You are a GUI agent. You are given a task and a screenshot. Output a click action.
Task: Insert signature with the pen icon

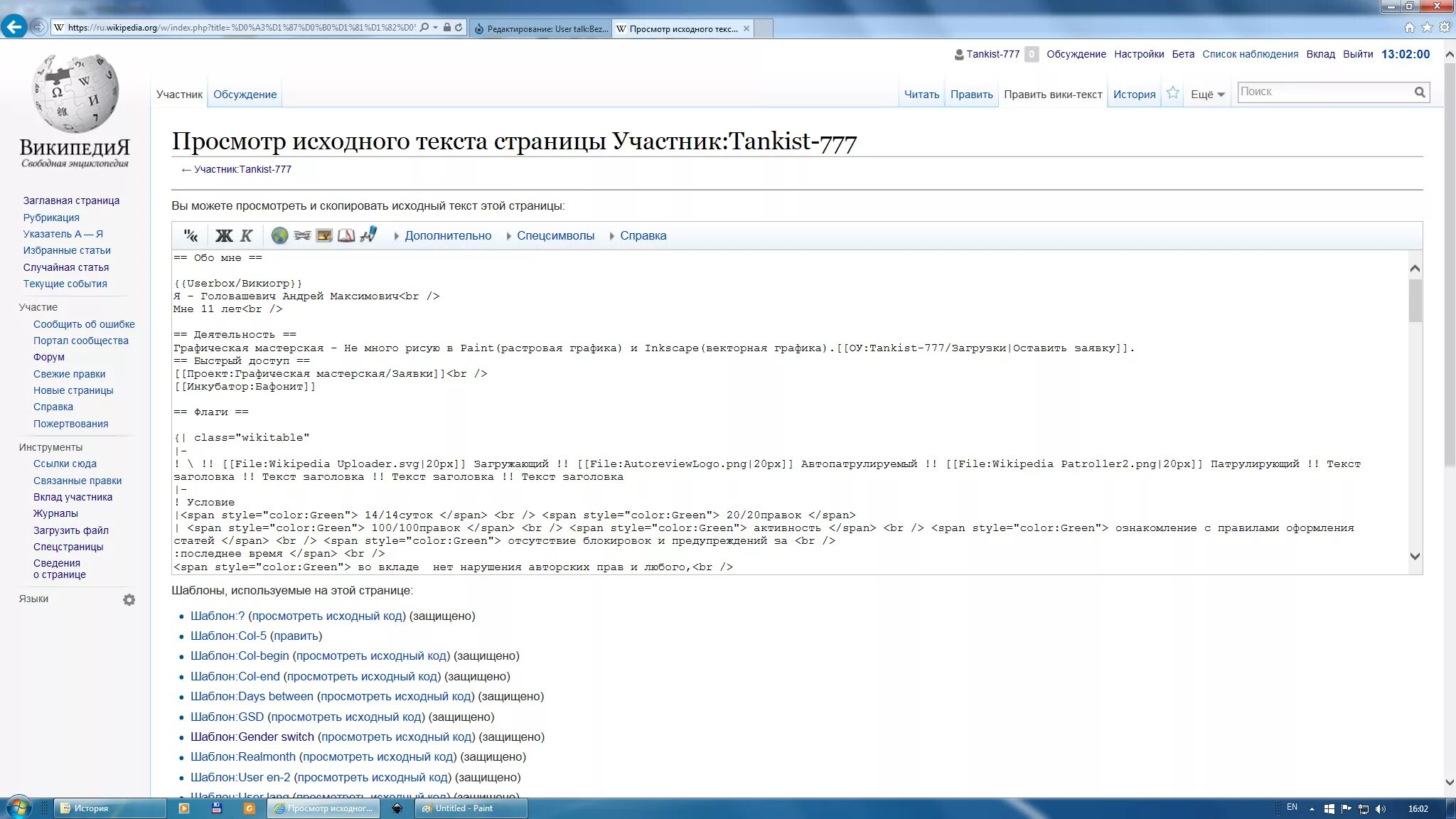click(x=368, y=235)
